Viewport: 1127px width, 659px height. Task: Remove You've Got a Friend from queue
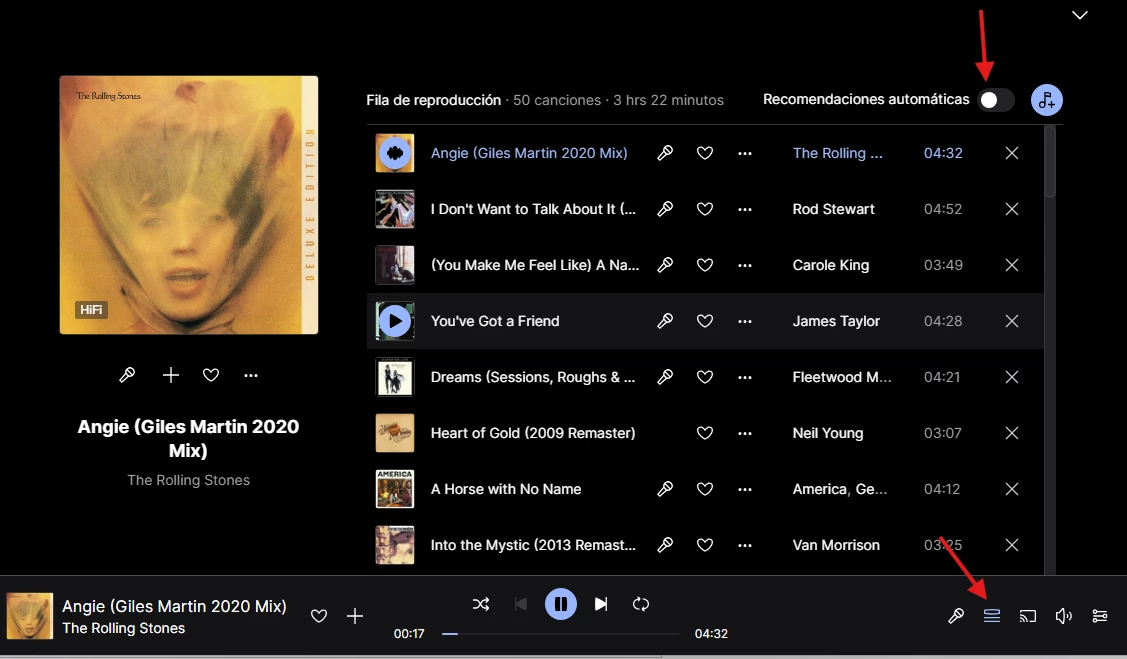coord(1011,321)
